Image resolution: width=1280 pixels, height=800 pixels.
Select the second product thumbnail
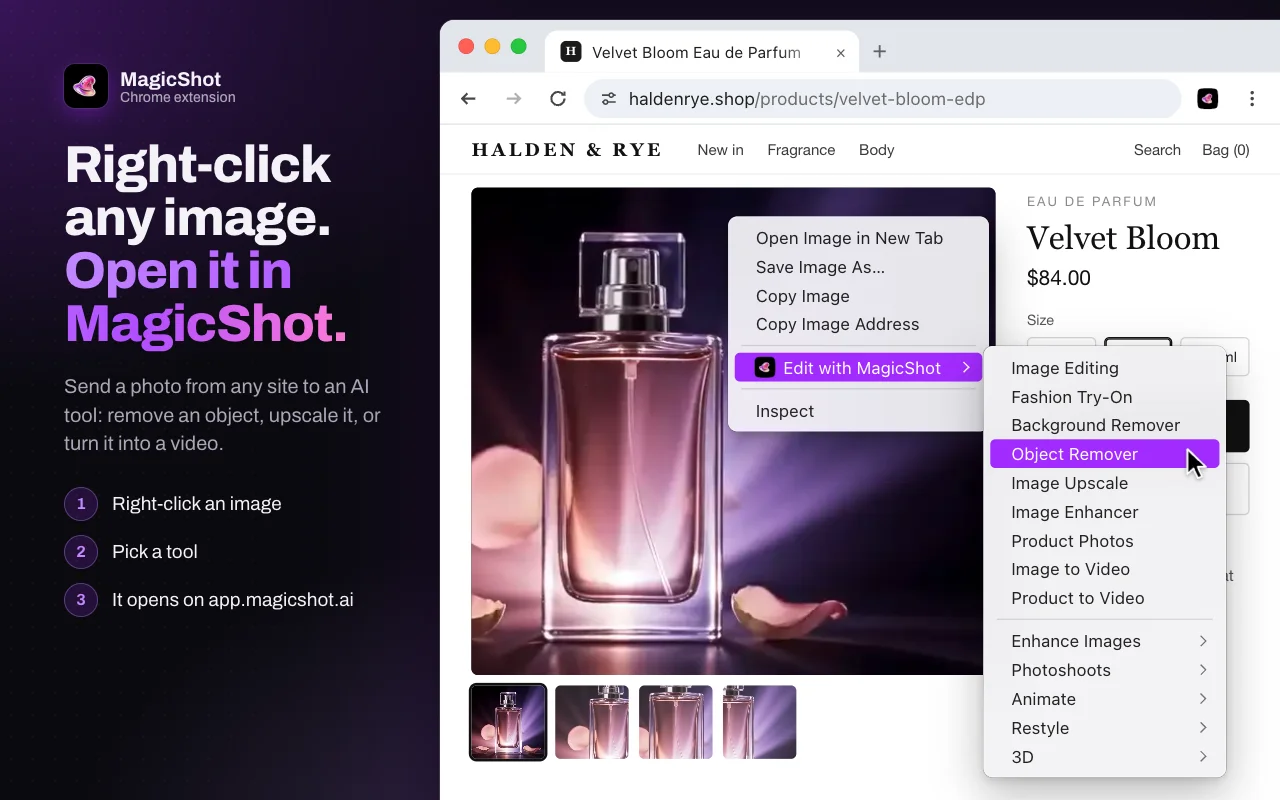(x=592, y=722)
